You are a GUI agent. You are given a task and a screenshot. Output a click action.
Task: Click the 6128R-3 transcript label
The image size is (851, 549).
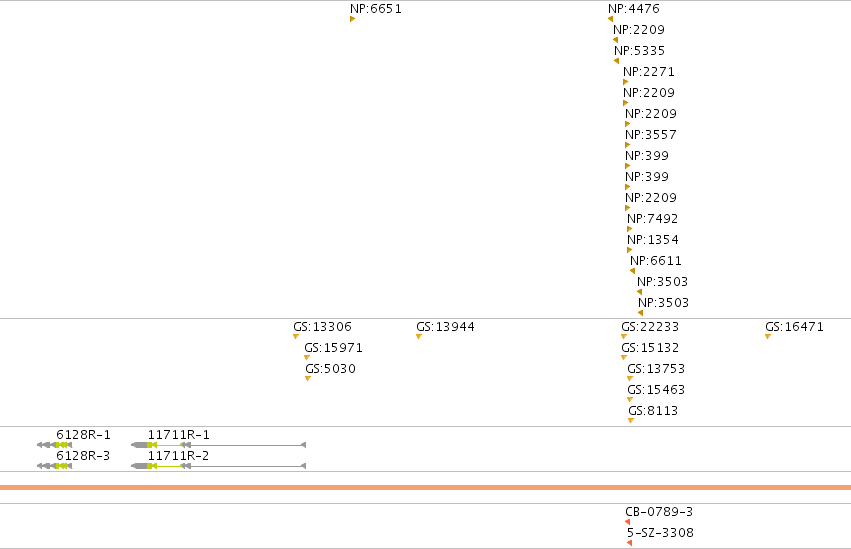[83, 456]
